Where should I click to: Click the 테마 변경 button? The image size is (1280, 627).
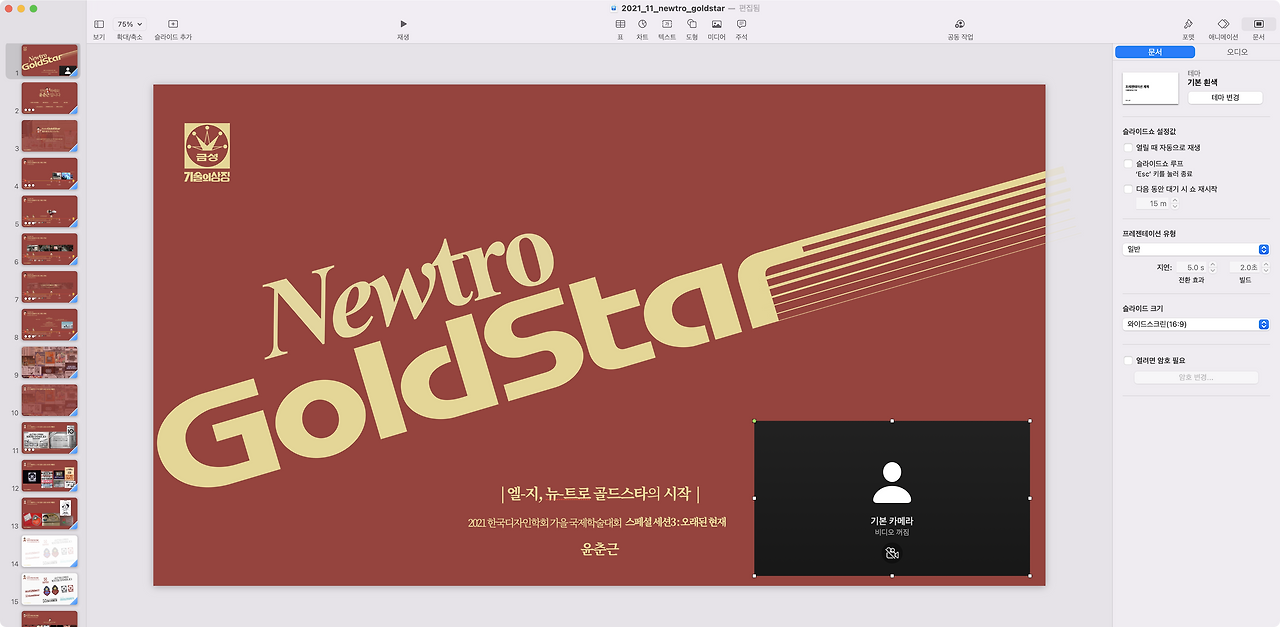pyautogui.click(x=1225, y=98)
